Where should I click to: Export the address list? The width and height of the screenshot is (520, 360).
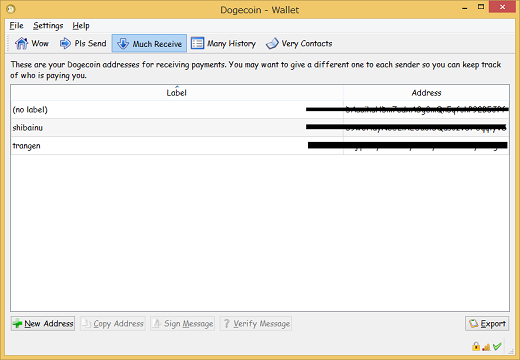(x=487, y=323)
